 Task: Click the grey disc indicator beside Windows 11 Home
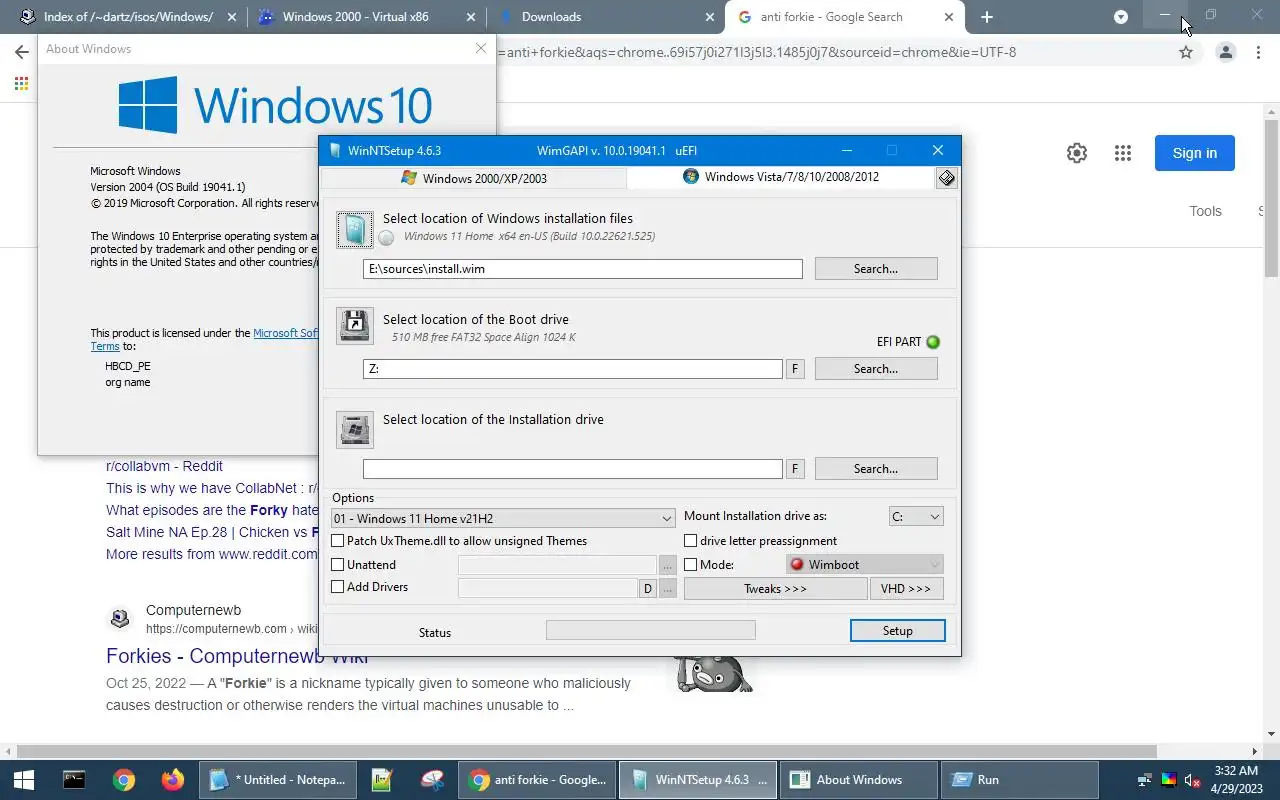pyautogui.click(x=386, y=238)
